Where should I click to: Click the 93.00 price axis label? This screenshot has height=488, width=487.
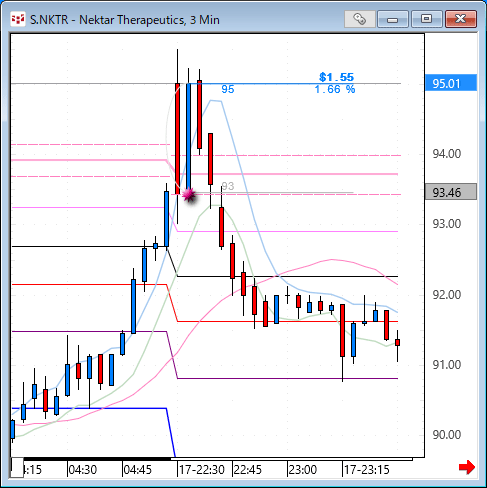tap(447, 224)
